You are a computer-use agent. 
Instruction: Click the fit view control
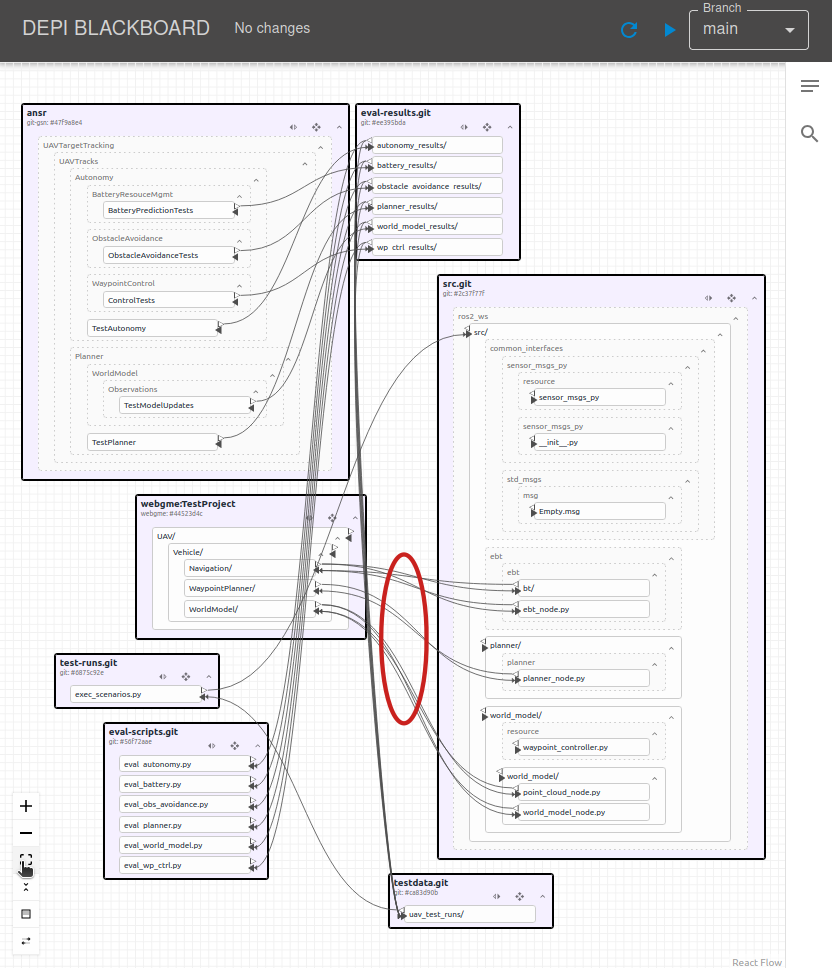pos(26,860)
